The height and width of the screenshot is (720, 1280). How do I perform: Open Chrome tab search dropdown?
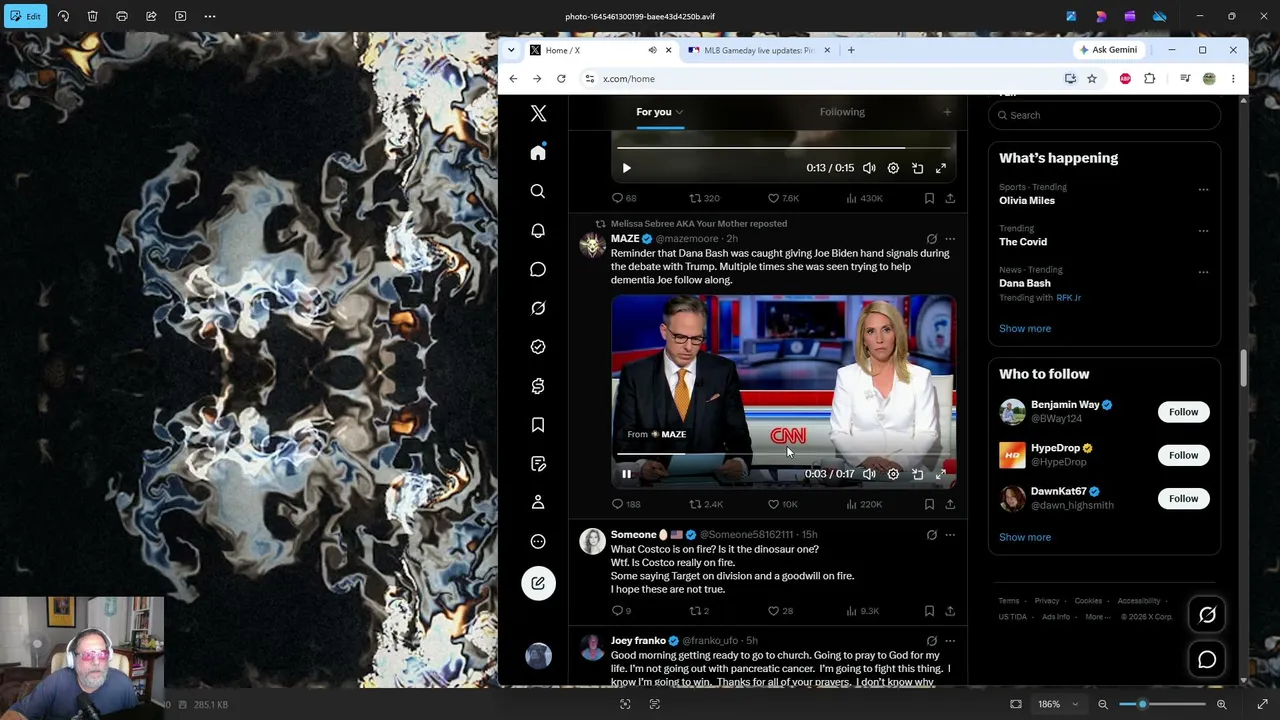[x=511, y=50]
